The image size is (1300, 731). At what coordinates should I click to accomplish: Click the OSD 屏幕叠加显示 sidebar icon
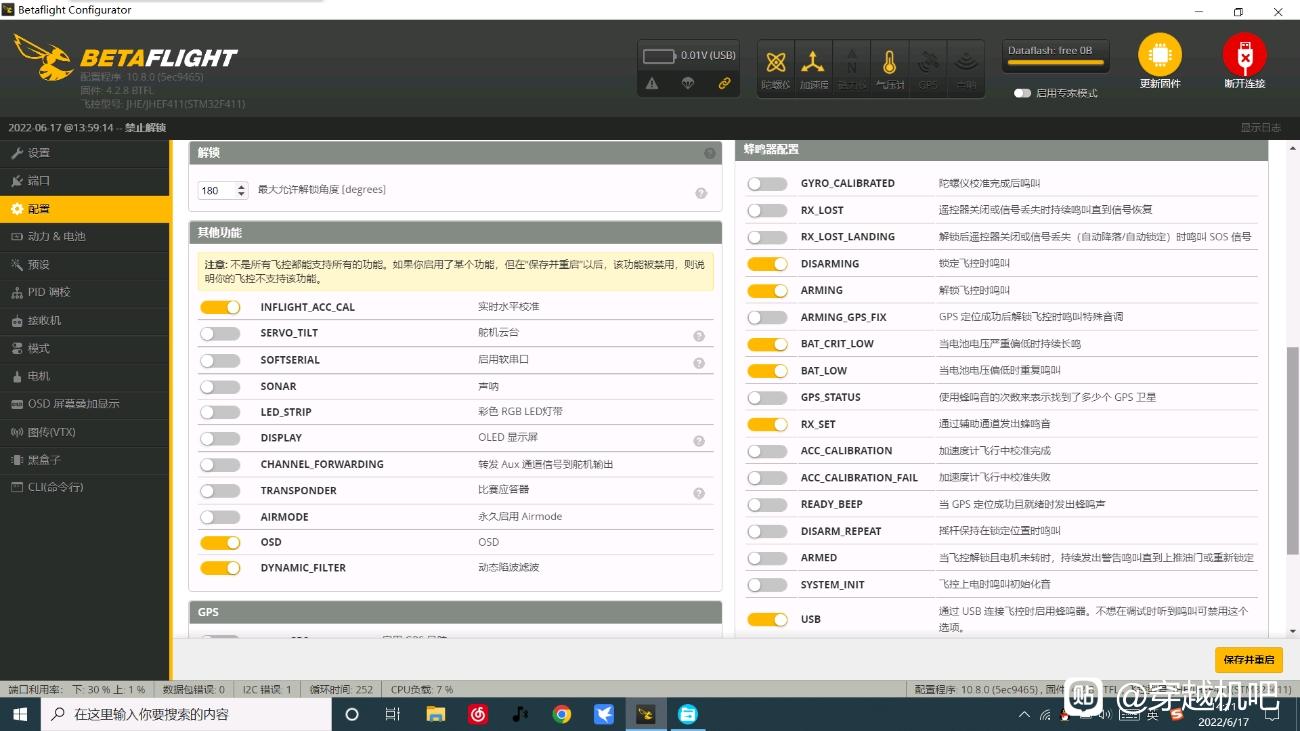(17, 404)
